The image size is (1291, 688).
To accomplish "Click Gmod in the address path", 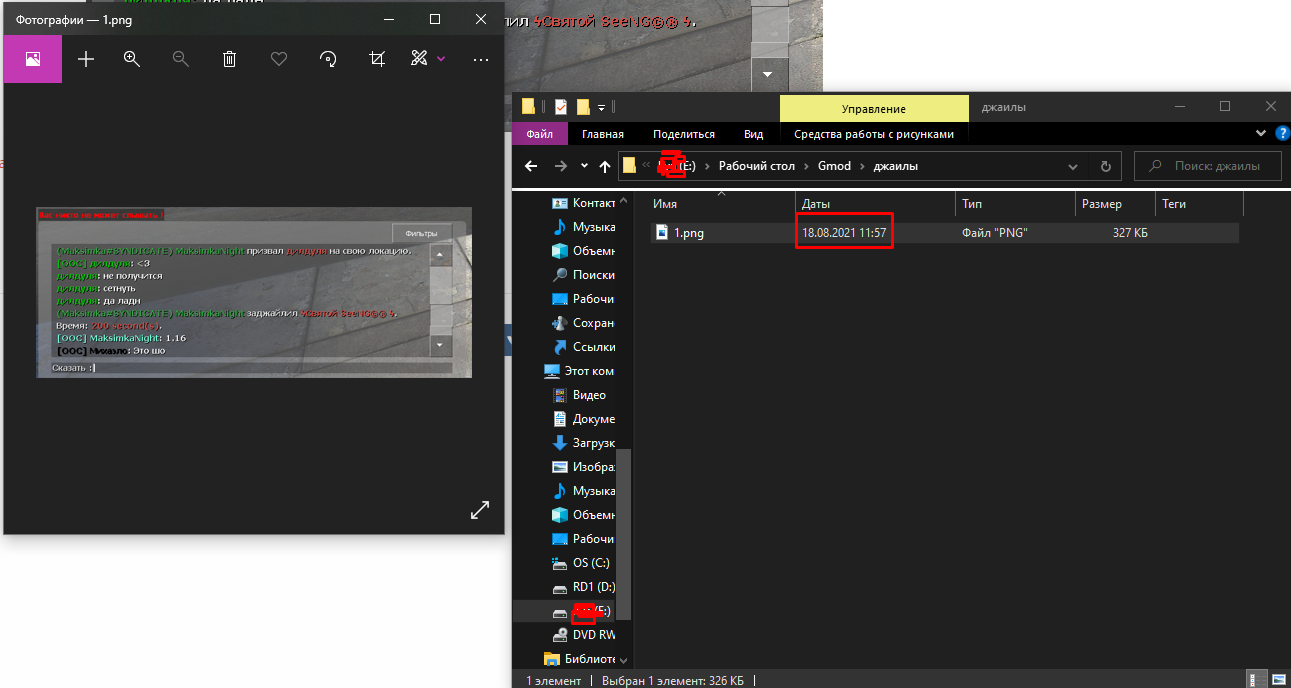I will 835,166.
